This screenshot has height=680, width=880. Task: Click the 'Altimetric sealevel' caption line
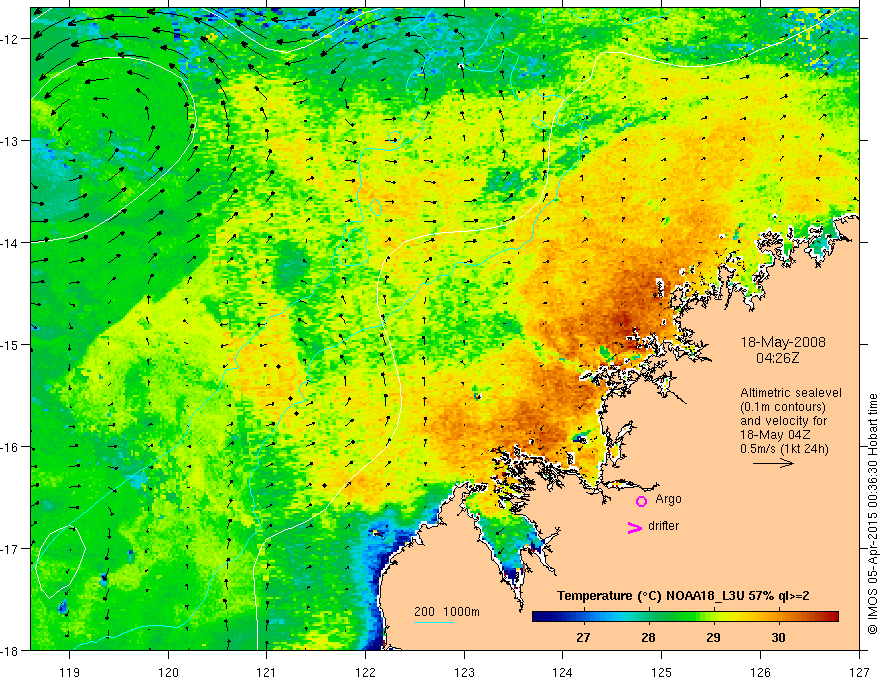point(791,393)
